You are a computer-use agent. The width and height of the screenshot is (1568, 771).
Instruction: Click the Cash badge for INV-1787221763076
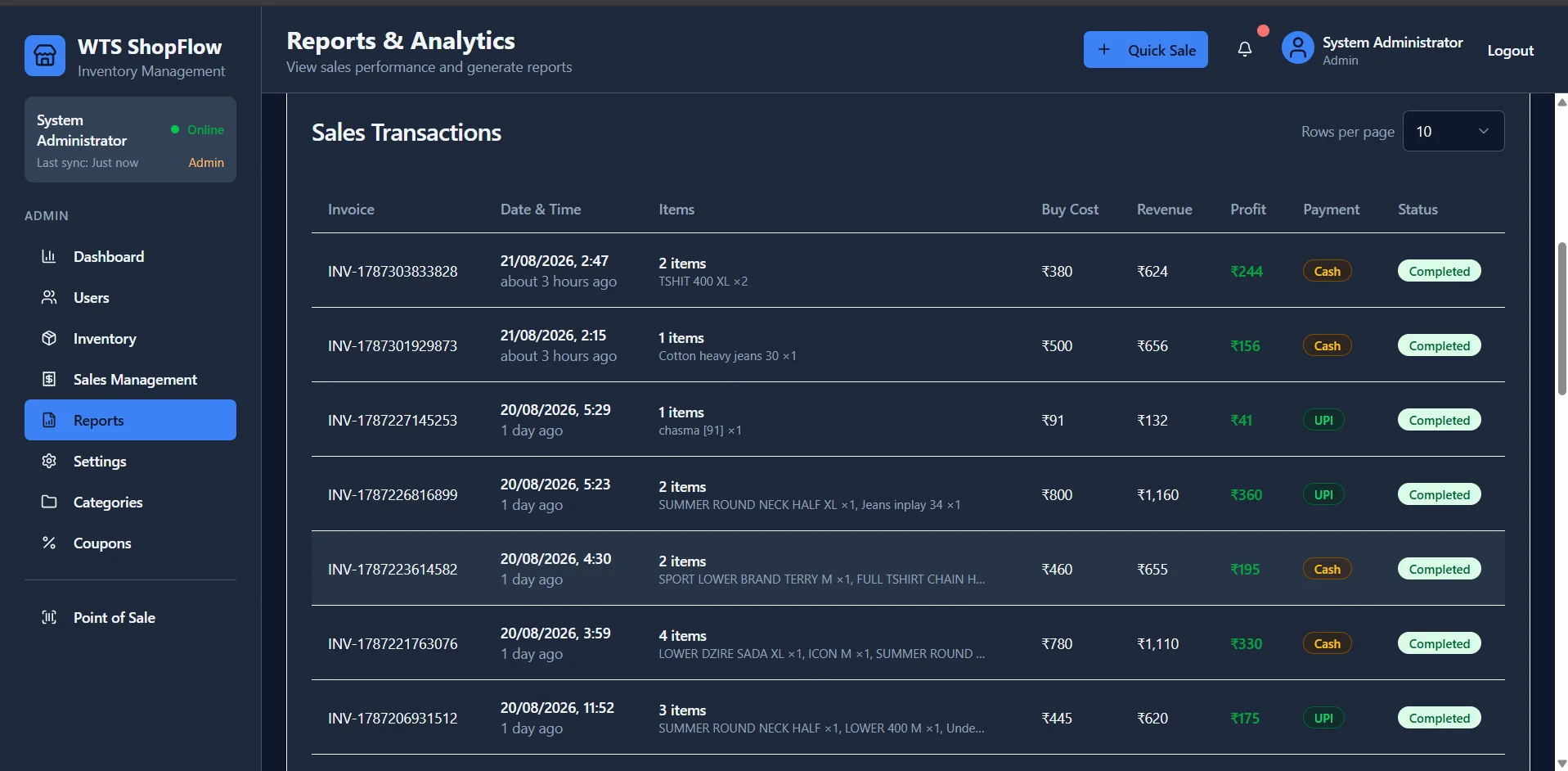click(x=1327, y=643)
